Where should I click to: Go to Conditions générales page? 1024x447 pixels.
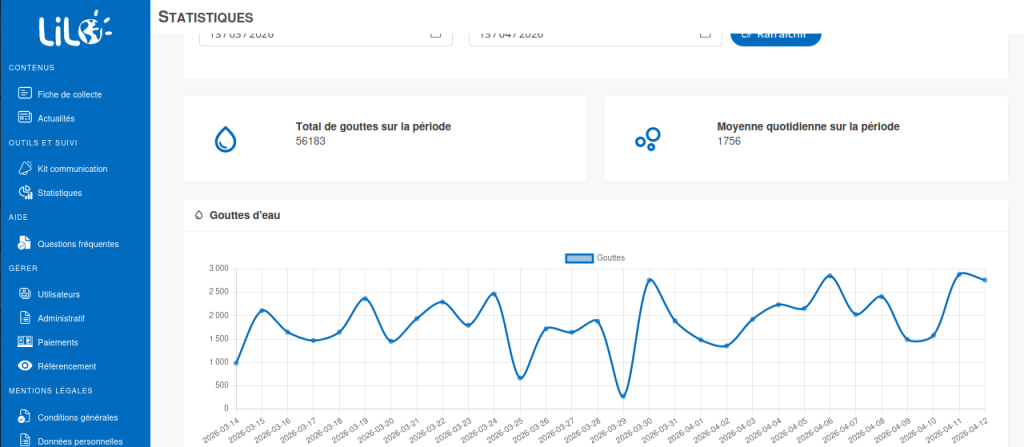tap(77, 417)
